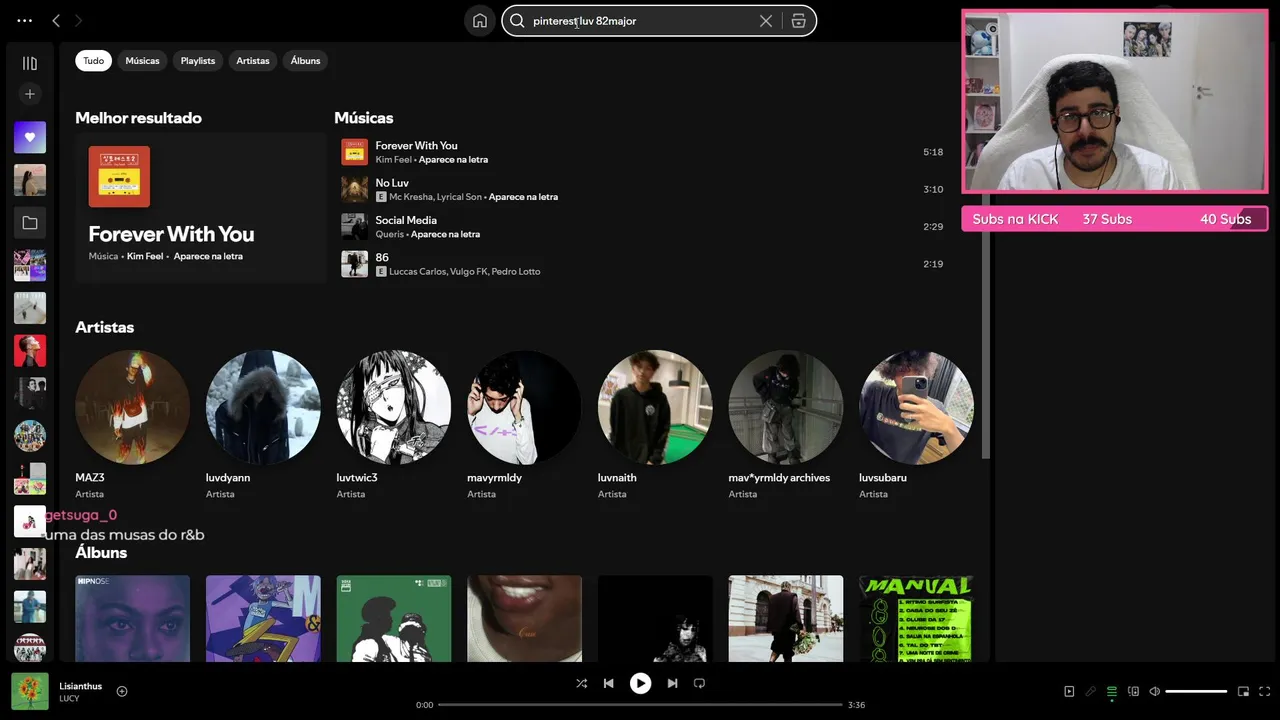Open Liked Songs heart tile
Viewport: 1280px width, 720px height.
[x=30, y=137]
